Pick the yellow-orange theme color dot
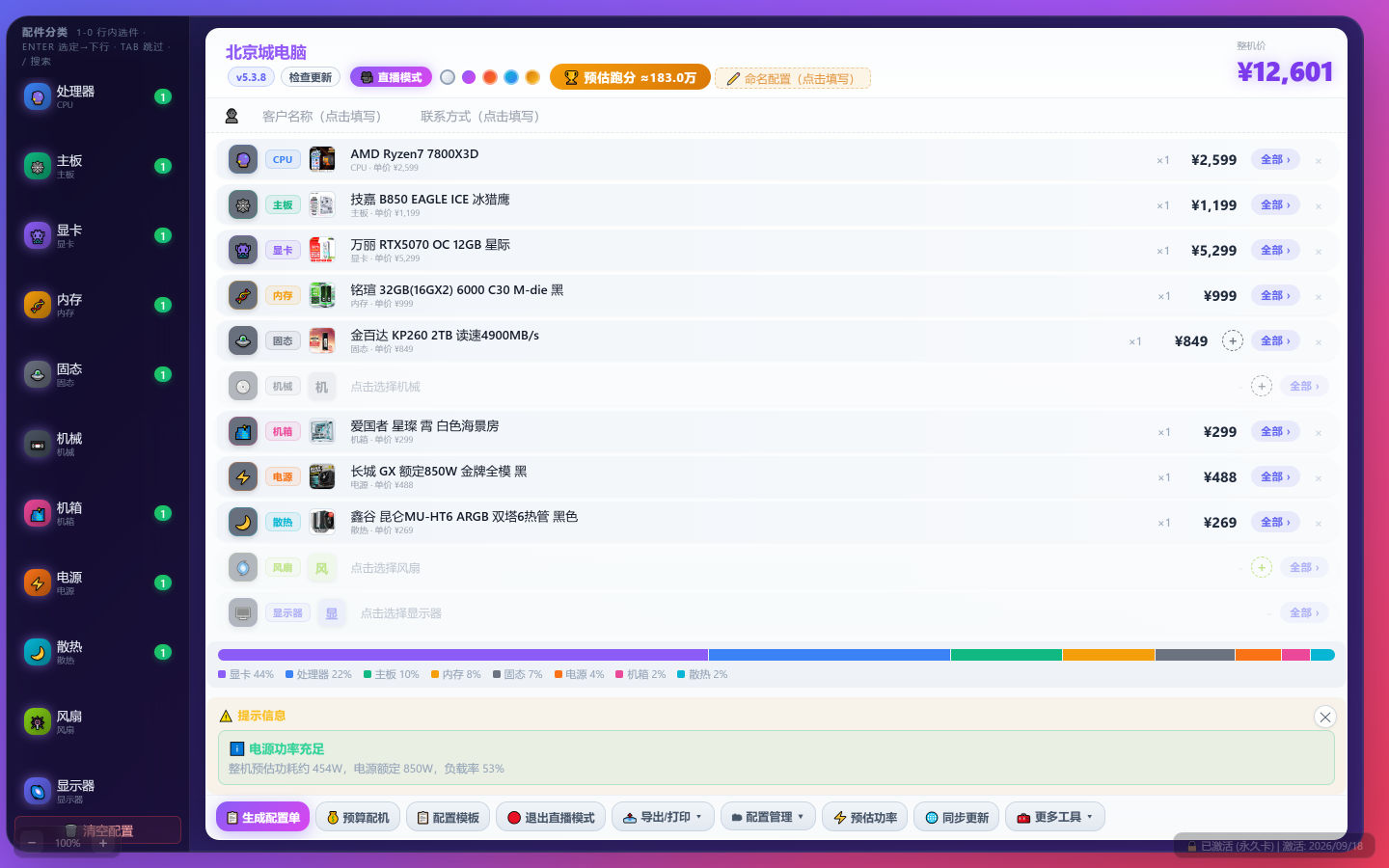 (532, 77)
